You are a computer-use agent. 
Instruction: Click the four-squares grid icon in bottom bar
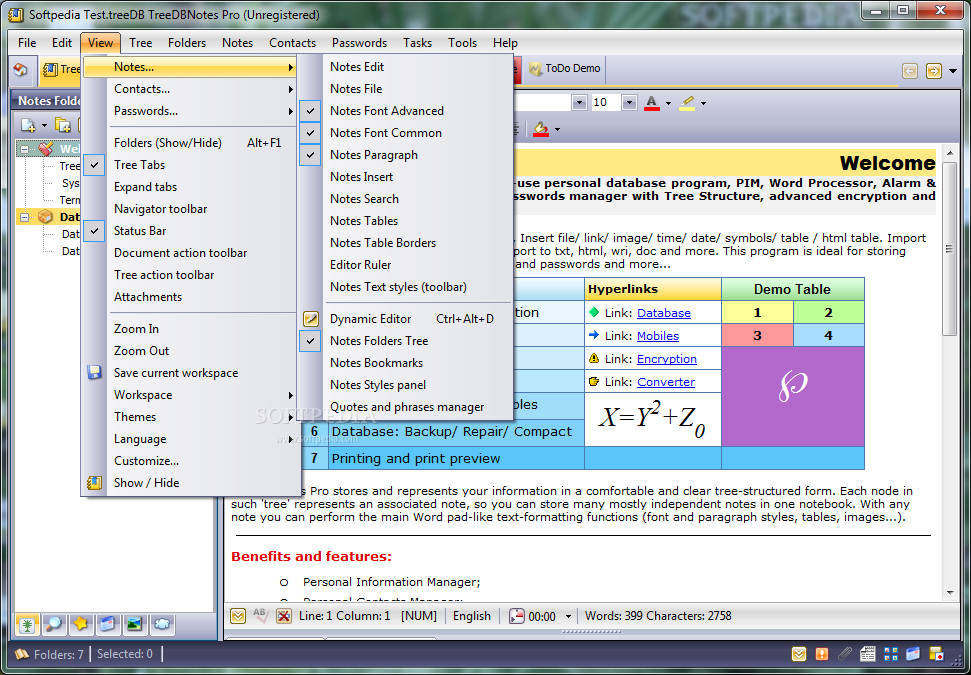pos(890,654)
